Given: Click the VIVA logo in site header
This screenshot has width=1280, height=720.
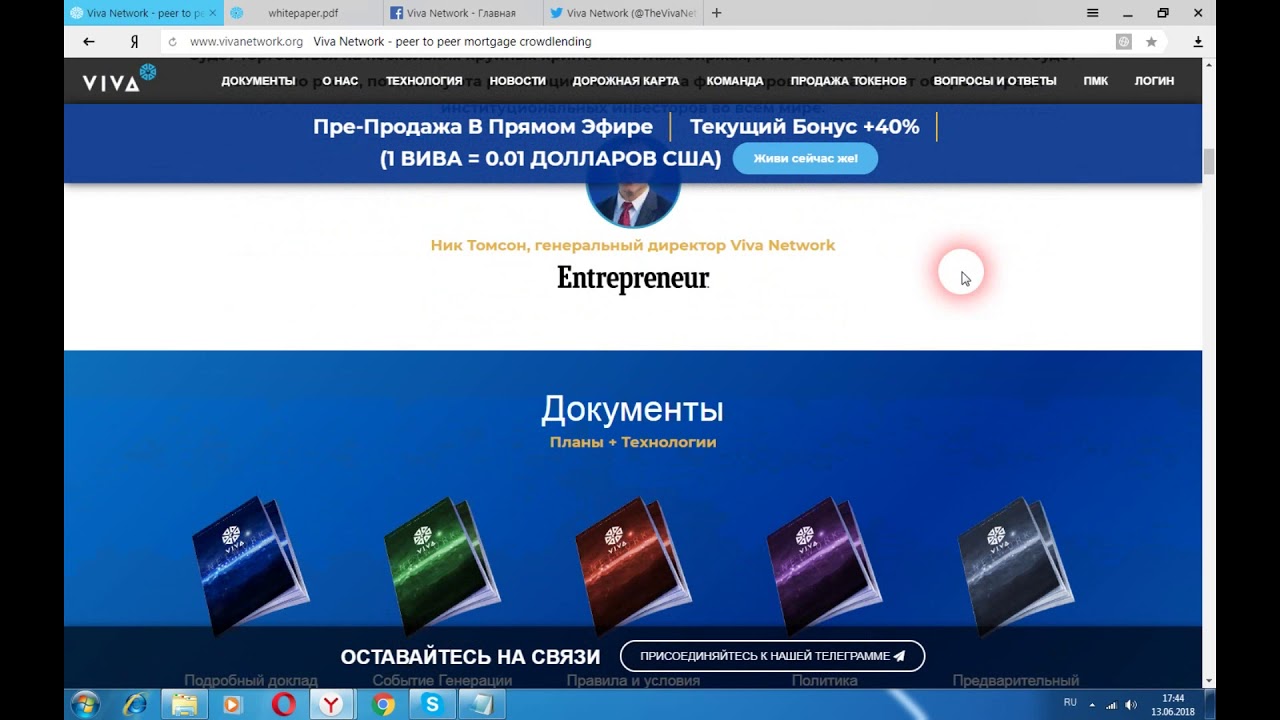Looking at the screenshot, I should tap(119, 79).
